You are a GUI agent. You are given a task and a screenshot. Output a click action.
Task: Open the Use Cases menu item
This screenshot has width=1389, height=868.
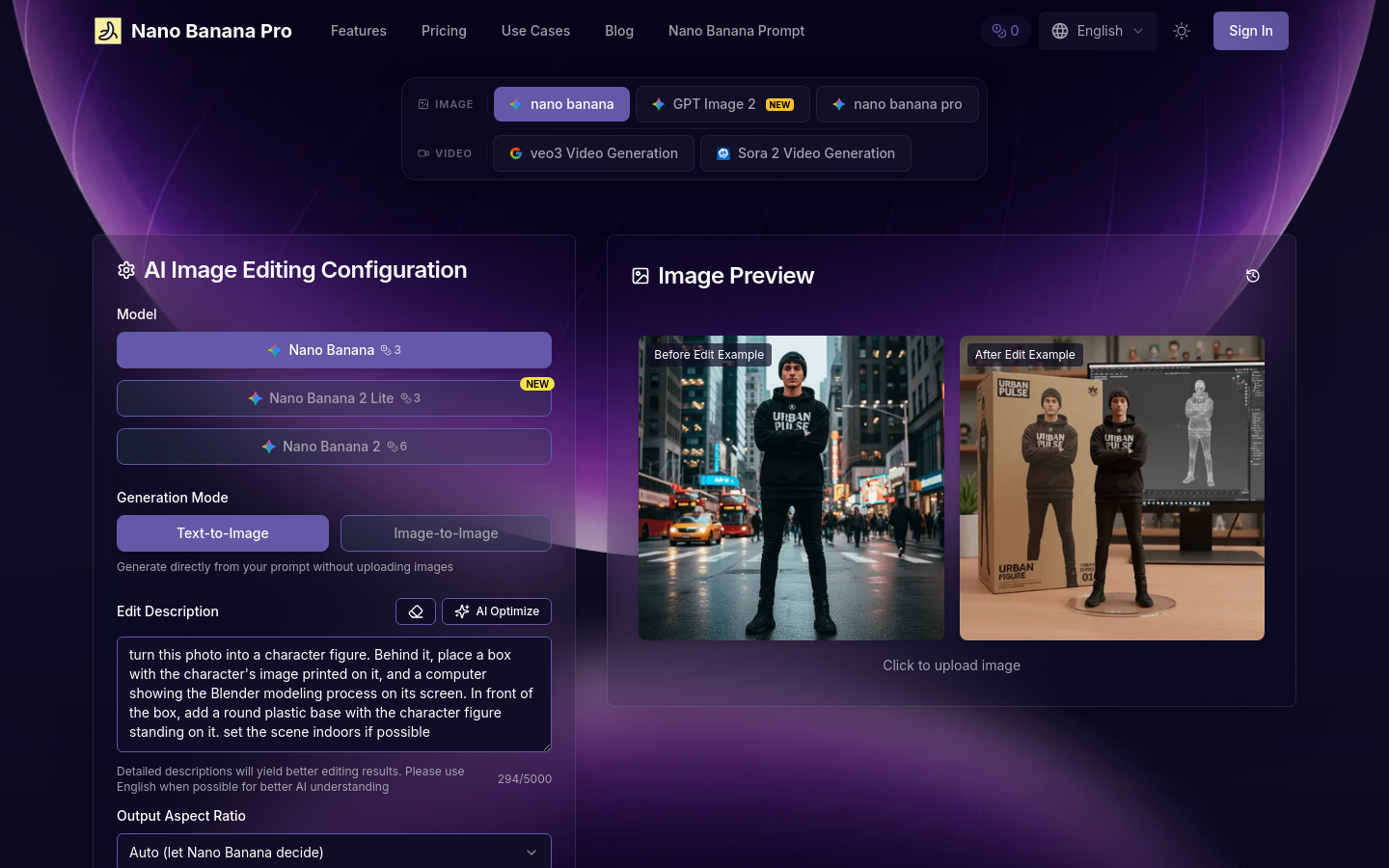pyautogui.click(x=535, y=31)
